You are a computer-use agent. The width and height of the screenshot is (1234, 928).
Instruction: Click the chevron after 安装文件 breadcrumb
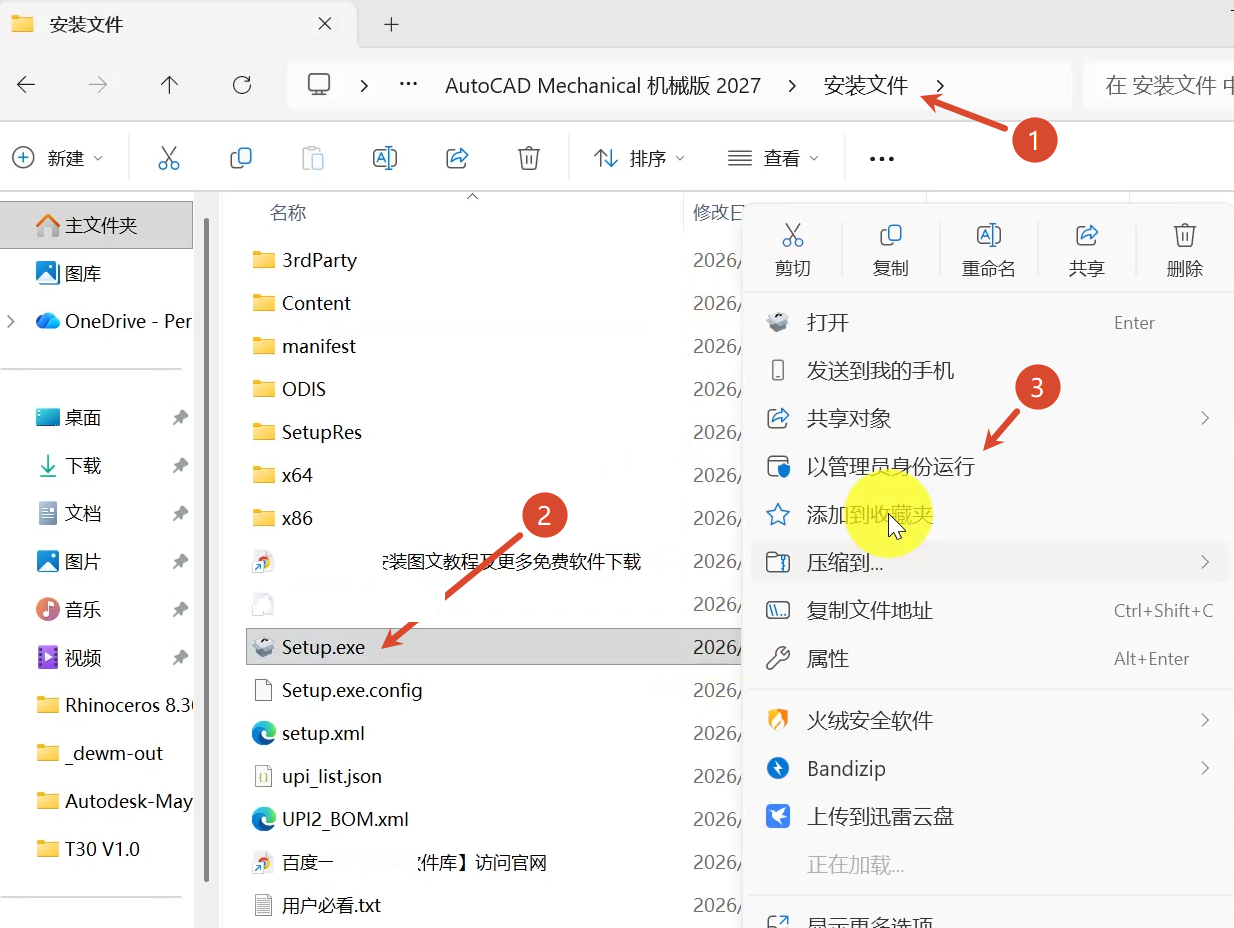point(940,86)
